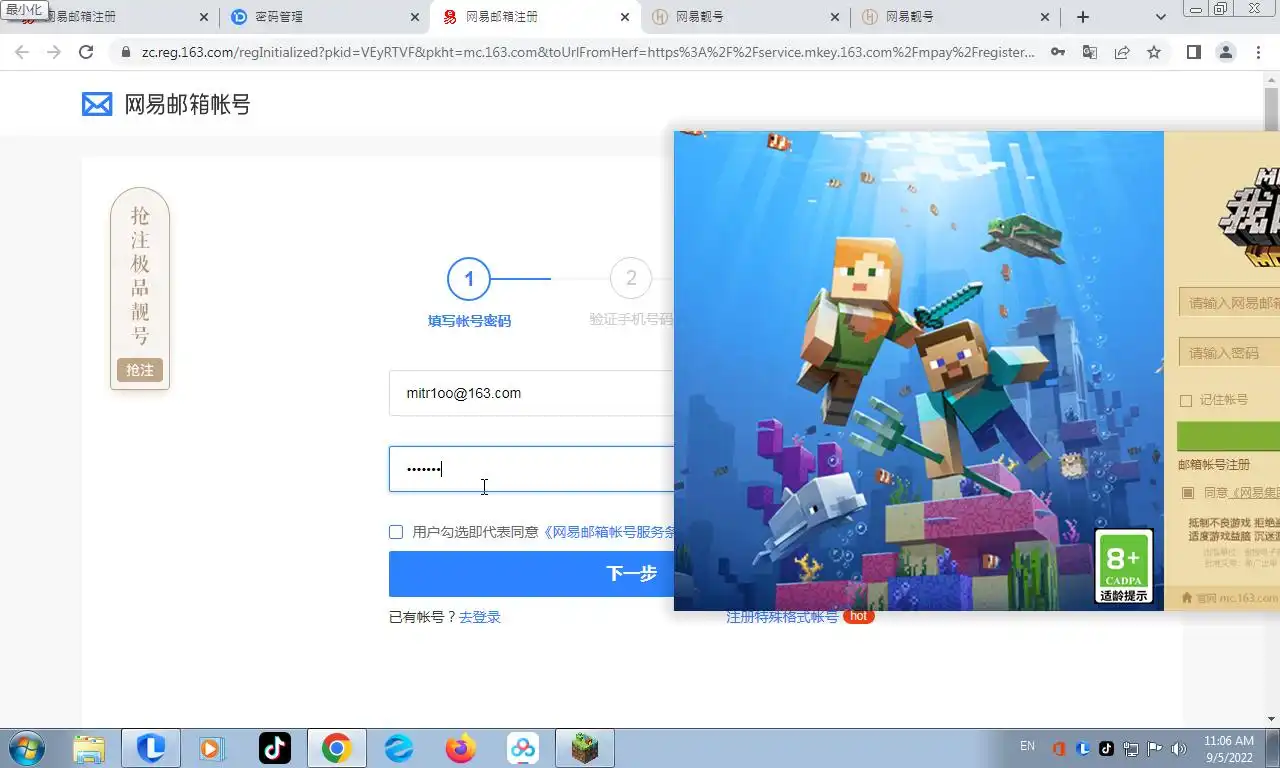Click the step 2 验证手机号码 circle
Image resolution: width=1280 pixels, height=768 pixels.
[x=631, y=279]
